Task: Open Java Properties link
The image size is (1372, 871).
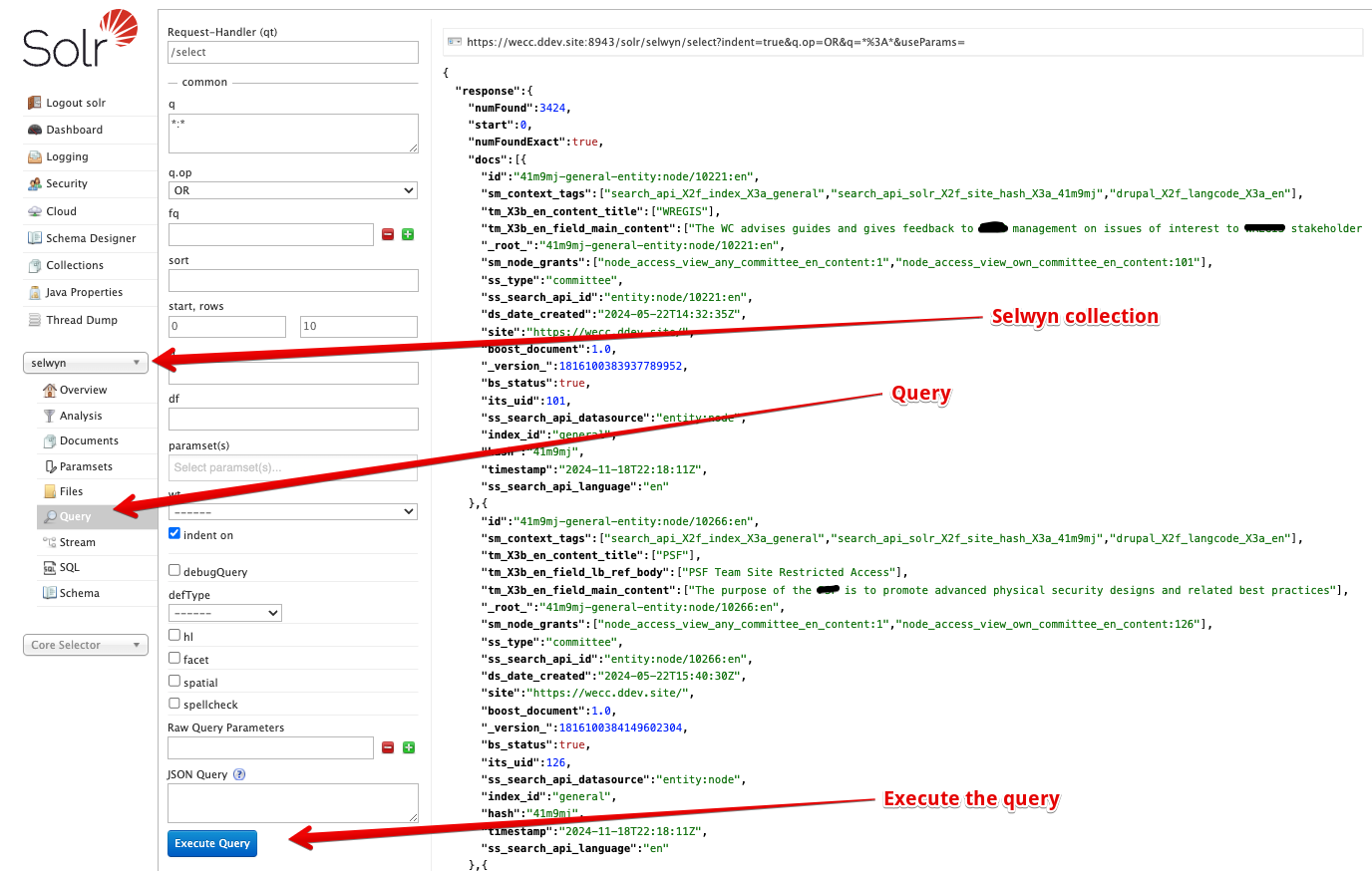Action: tap(85, 292)
